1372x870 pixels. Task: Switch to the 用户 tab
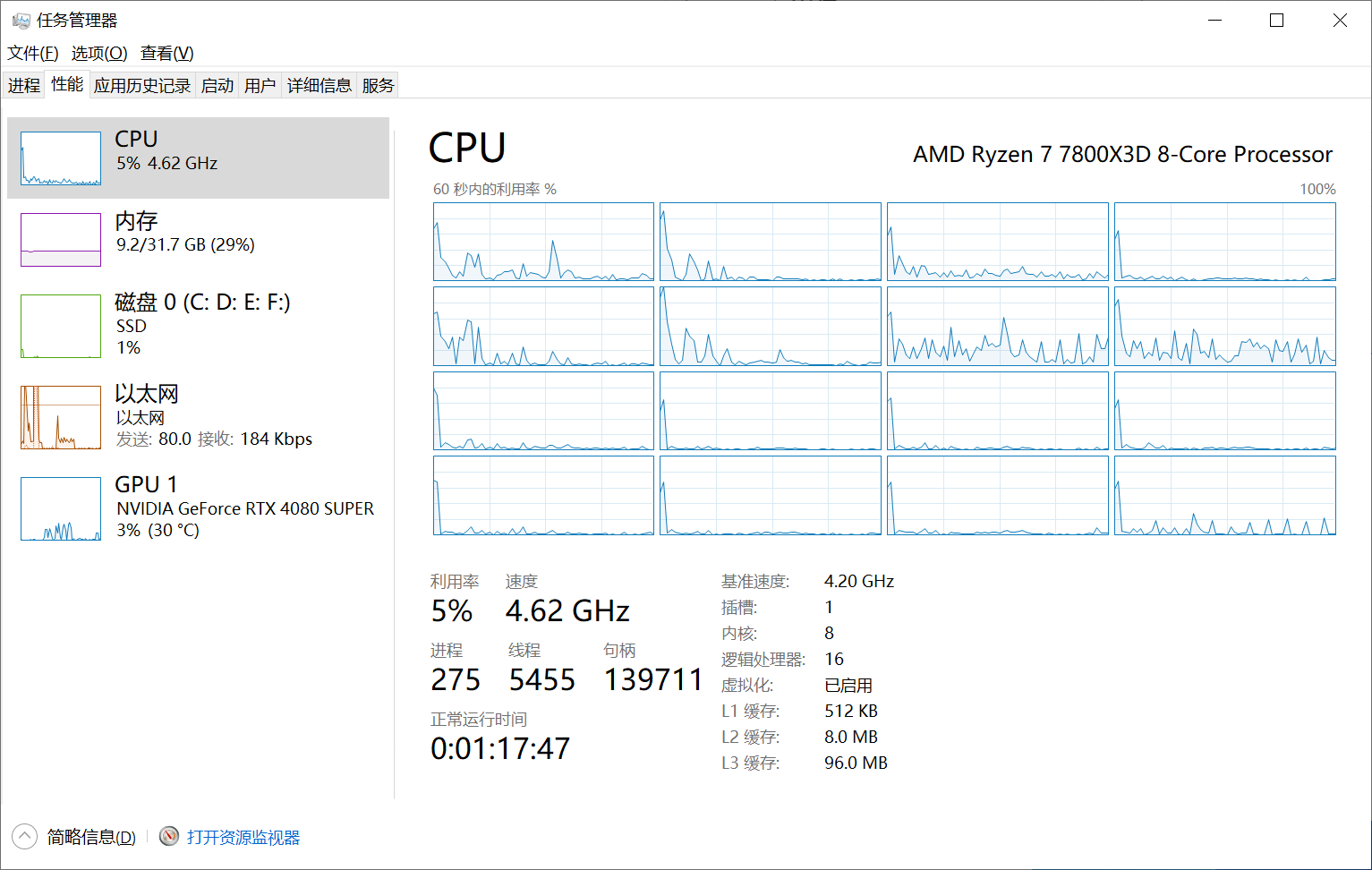260,85
